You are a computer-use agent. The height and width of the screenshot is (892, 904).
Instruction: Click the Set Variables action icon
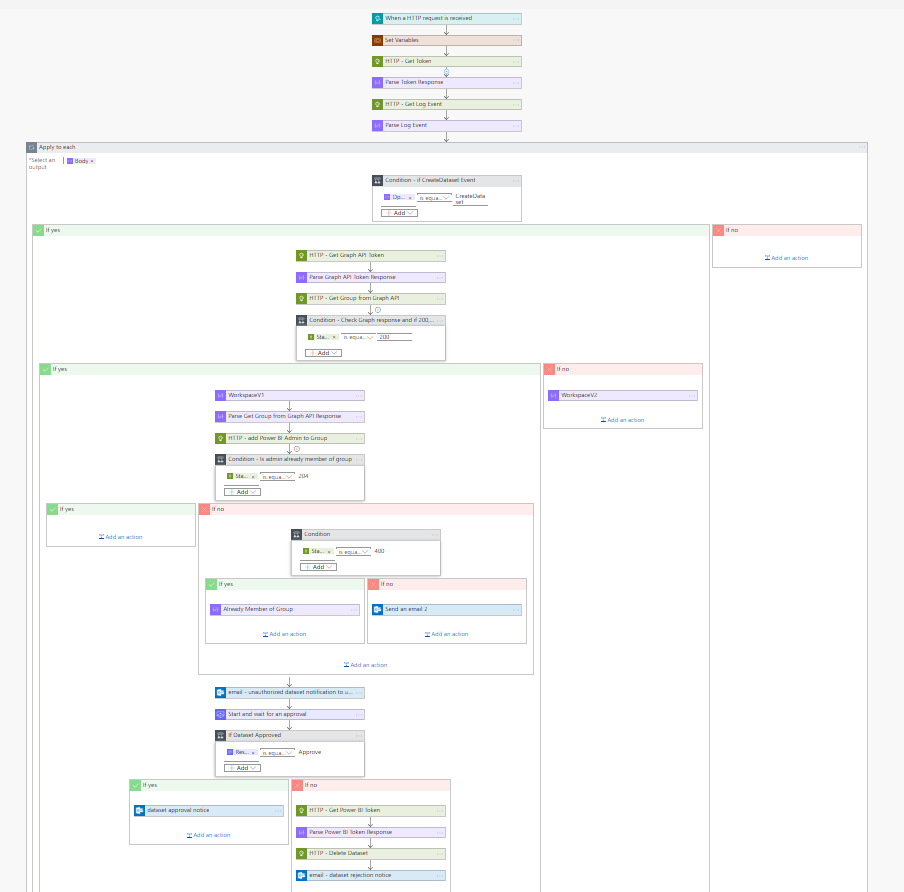click(x=377, y=40)
